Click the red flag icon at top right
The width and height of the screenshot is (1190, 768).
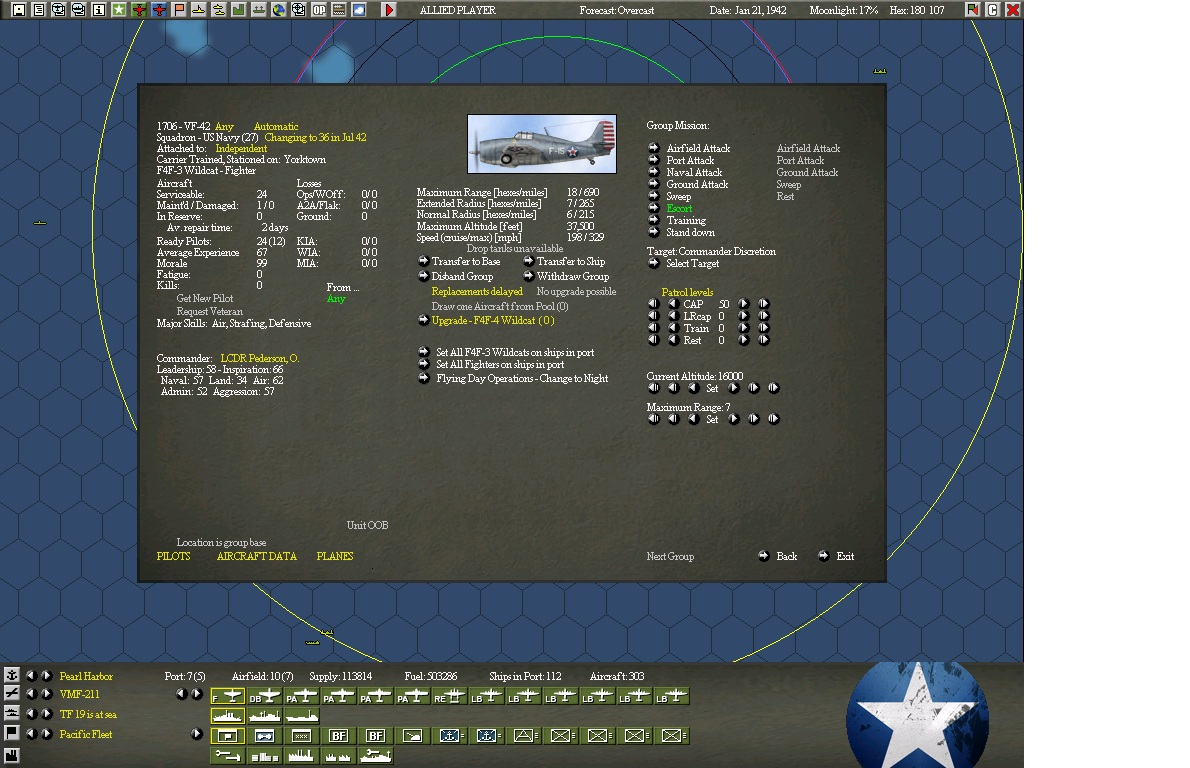[x=972, y=10]
